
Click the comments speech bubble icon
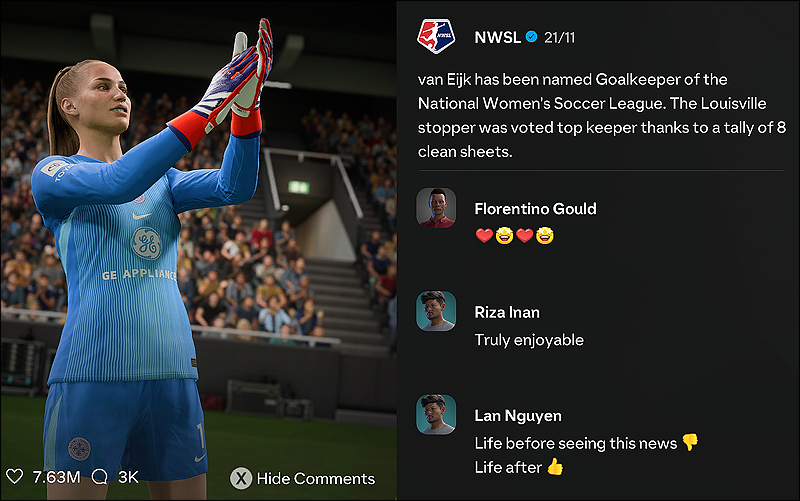click(99, 477)
